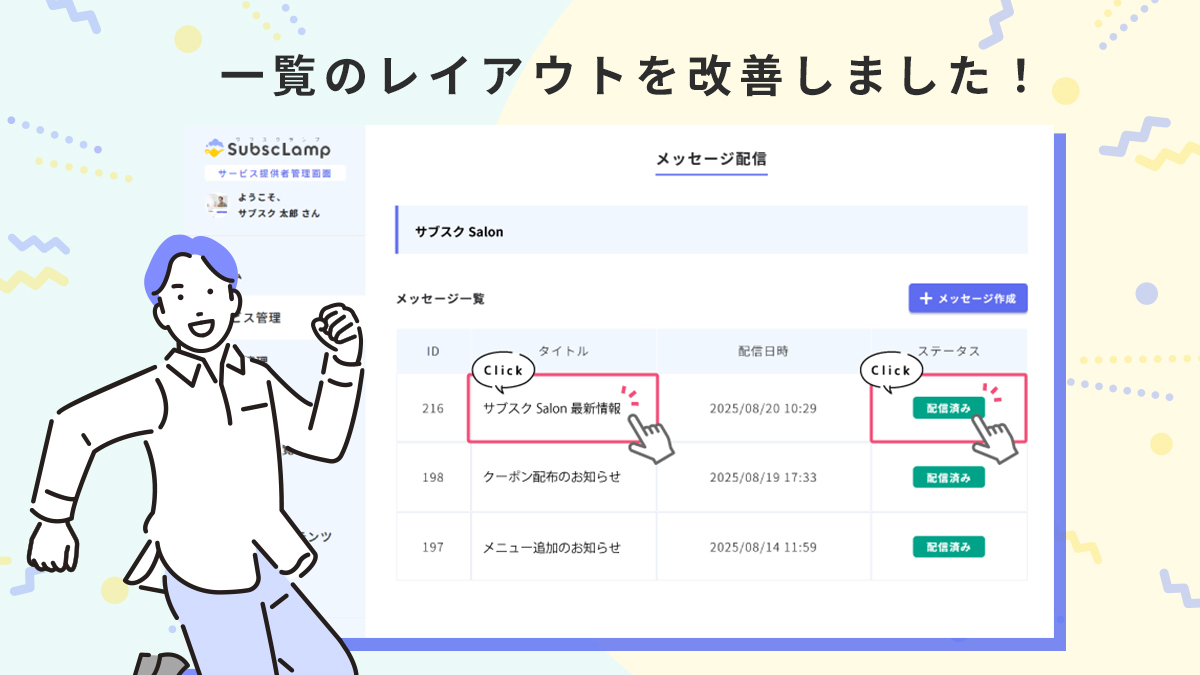Open the メニュー追加のお知らせ message title
The height and width of the screenshot is (675, 1200).
[551, 547]
